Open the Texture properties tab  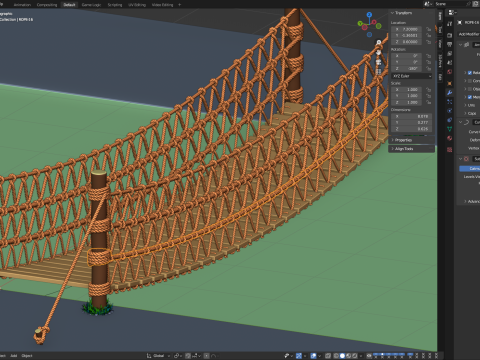[x=450, y=149]
